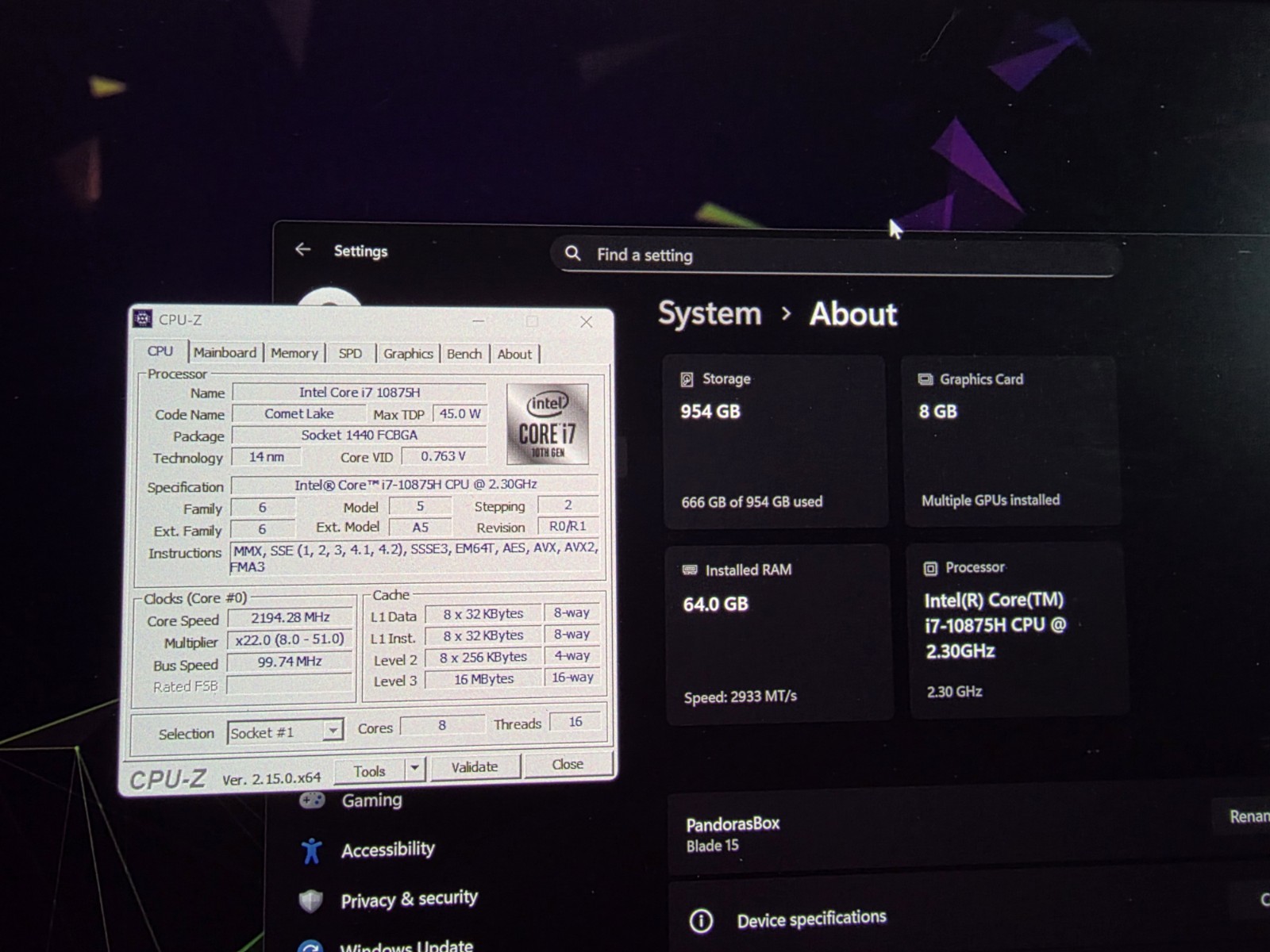
Task: Open Windows Update settings
Action: click(x=406, y=945)
